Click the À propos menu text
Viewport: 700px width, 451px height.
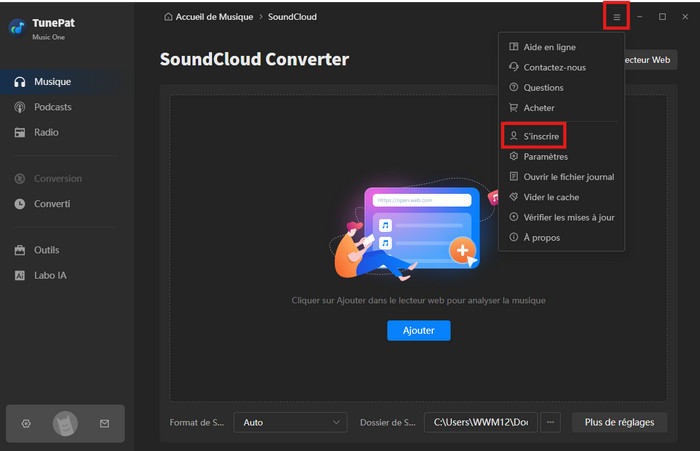pyautogui.click(x=542, y=238)
